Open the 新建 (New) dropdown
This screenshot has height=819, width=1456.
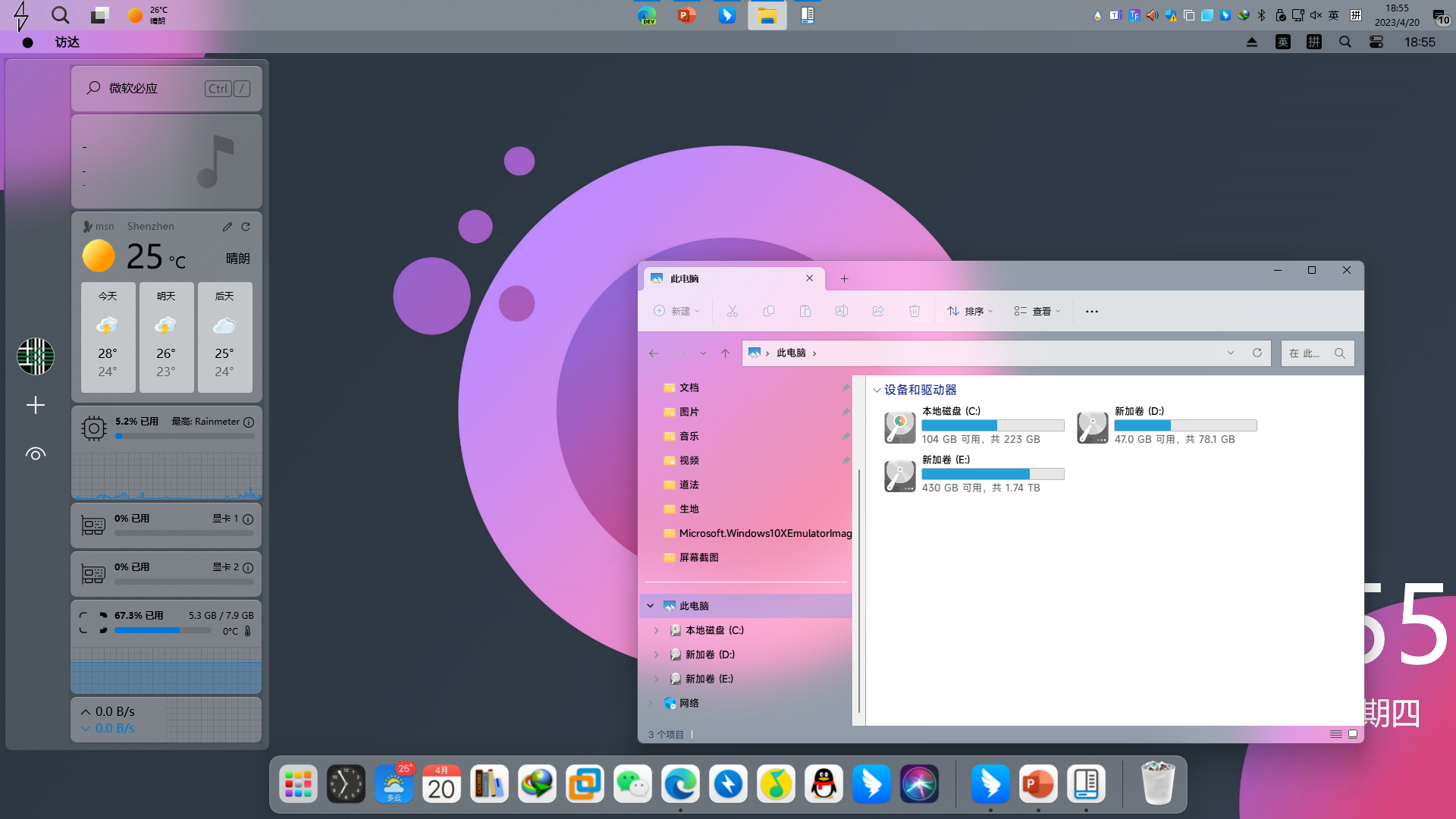coord(676,311)
